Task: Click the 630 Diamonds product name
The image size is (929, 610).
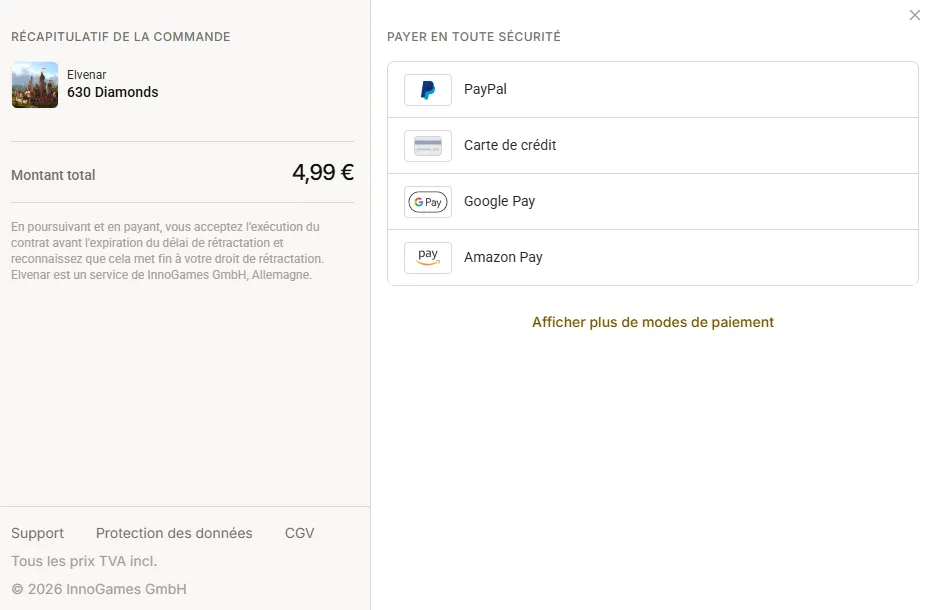Action: coord(113,92)
